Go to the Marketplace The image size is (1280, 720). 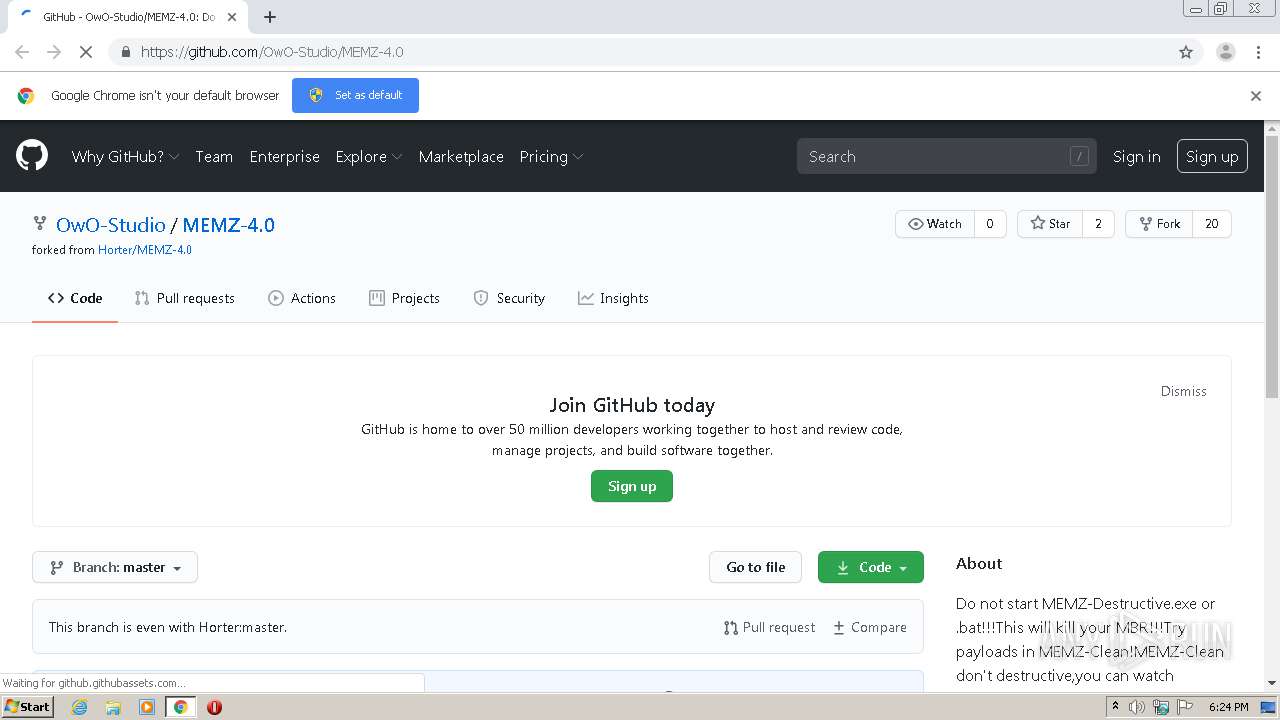tap(461, 156)
